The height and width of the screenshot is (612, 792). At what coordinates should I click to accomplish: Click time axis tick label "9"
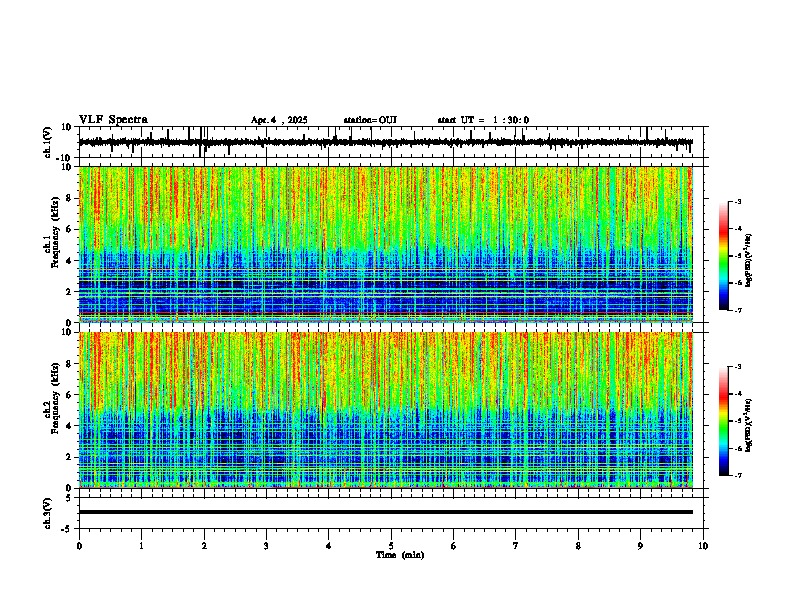pos(640,546)
